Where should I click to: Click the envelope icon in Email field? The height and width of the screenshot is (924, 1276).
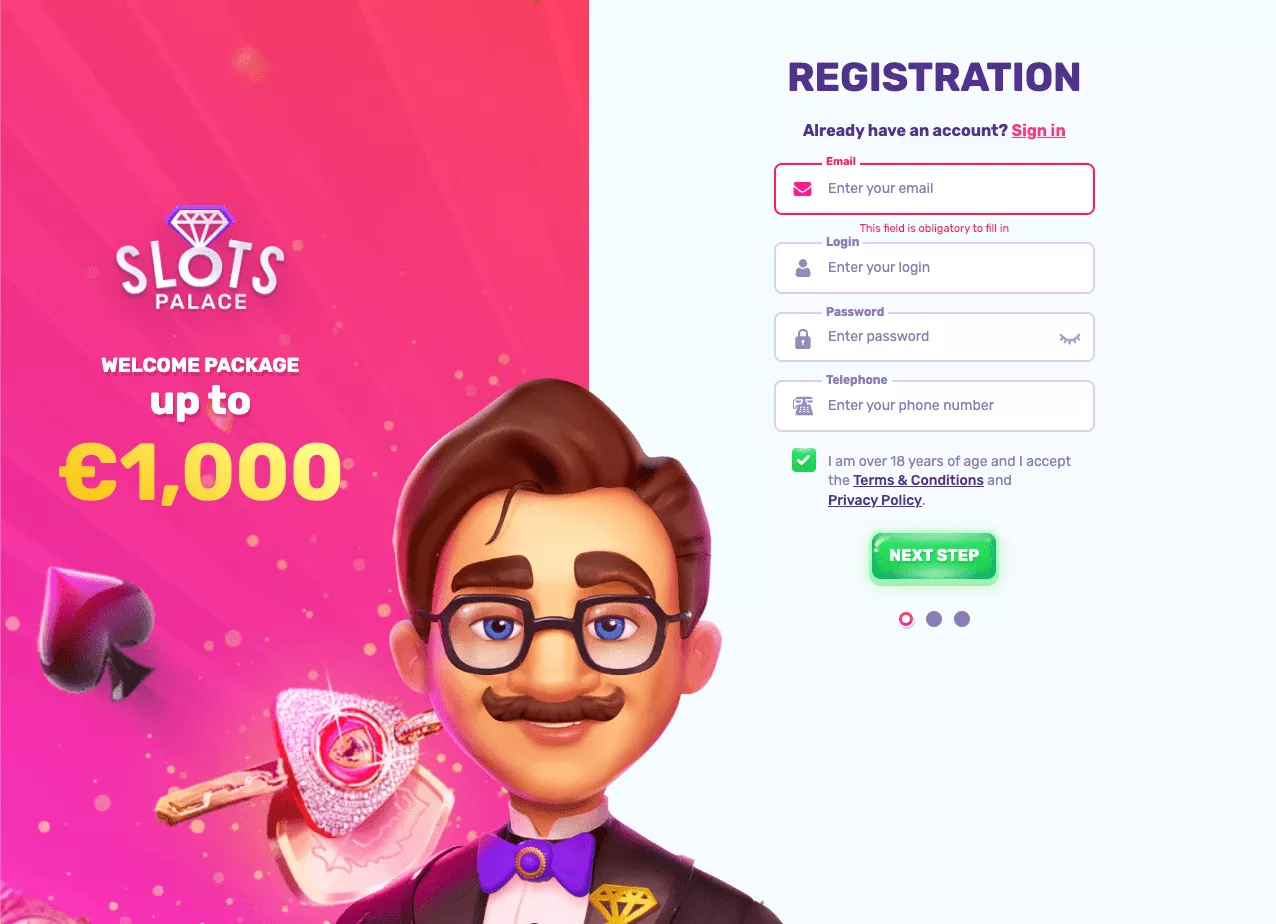802,189
